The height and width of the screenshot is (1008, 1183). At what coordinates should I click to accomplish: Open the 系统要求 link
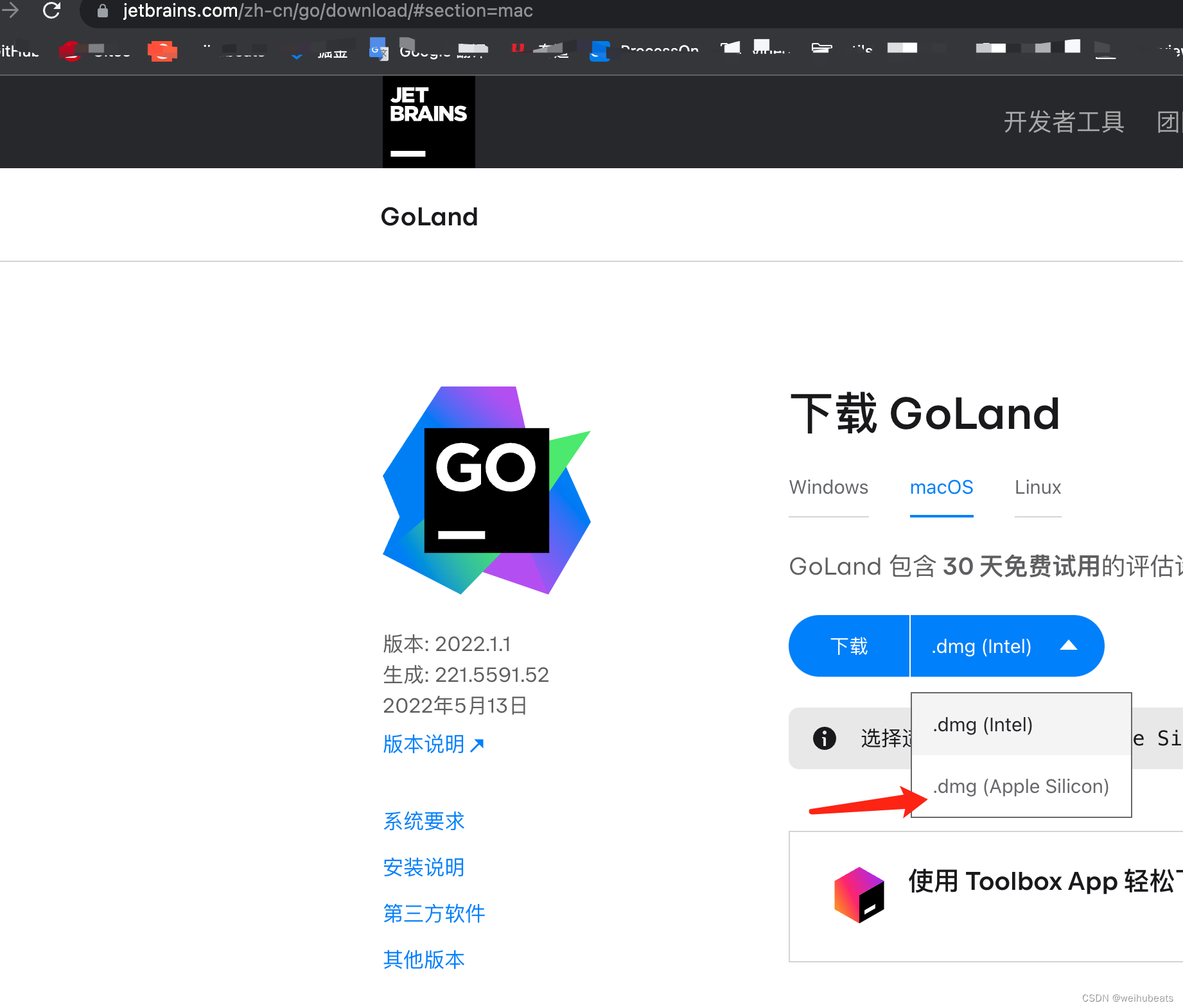(x=424, y=821)
